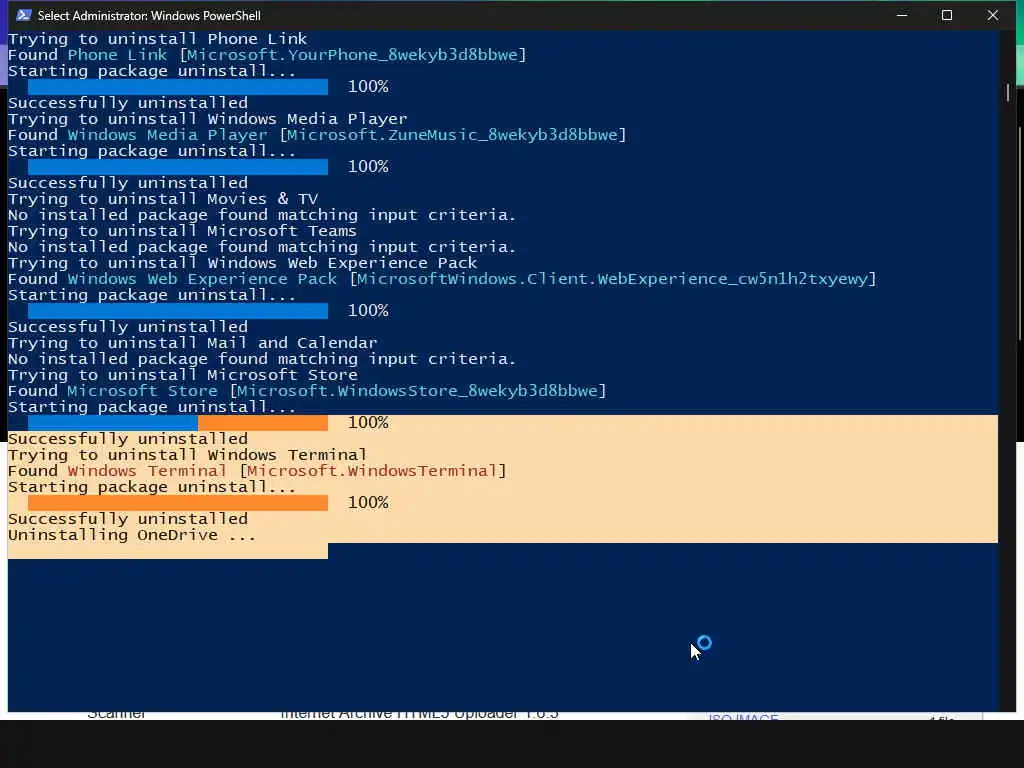This screenshot has height=768, width=1024.
Task: Select package name 'Microsoft.YourPhone_8wekyb3d8bbwe'
Action: click(353, 55)
